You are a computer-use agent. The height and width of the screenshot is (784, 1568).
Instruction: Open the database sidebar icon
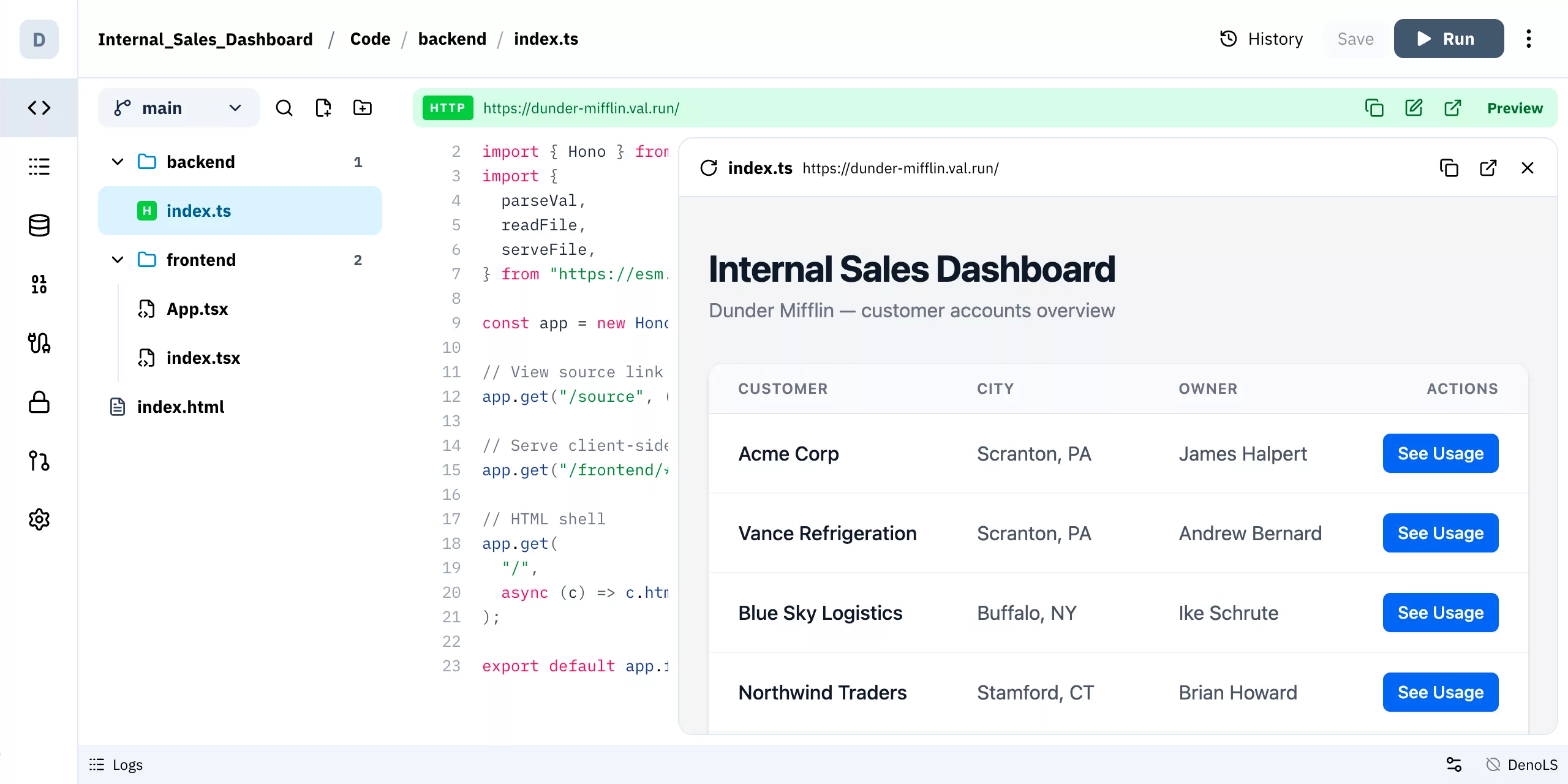click(39, 225)
